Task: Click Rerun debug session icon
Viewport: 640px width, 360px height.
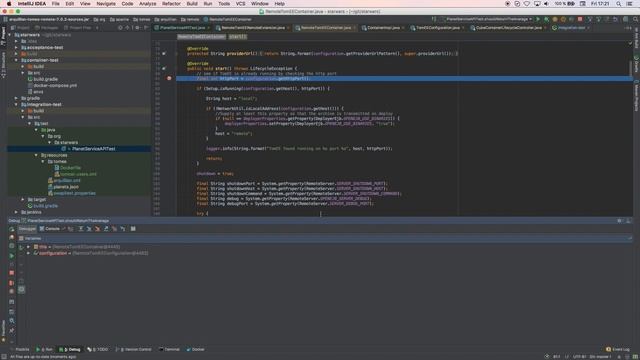Action: coord(11,229)
